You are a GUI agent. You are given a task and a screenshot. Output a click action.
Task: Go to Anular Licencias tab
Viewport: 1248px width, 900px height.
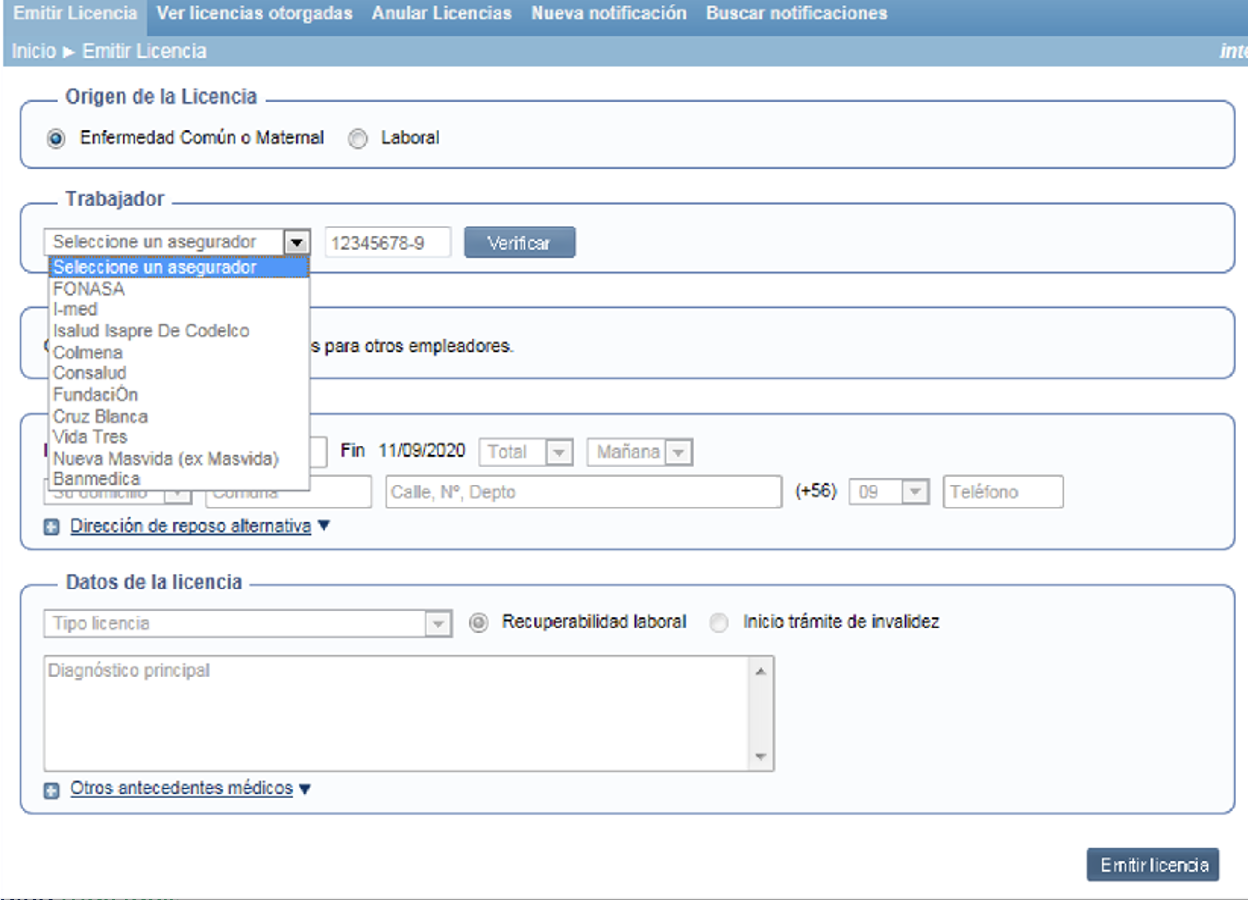coord(441,14)
